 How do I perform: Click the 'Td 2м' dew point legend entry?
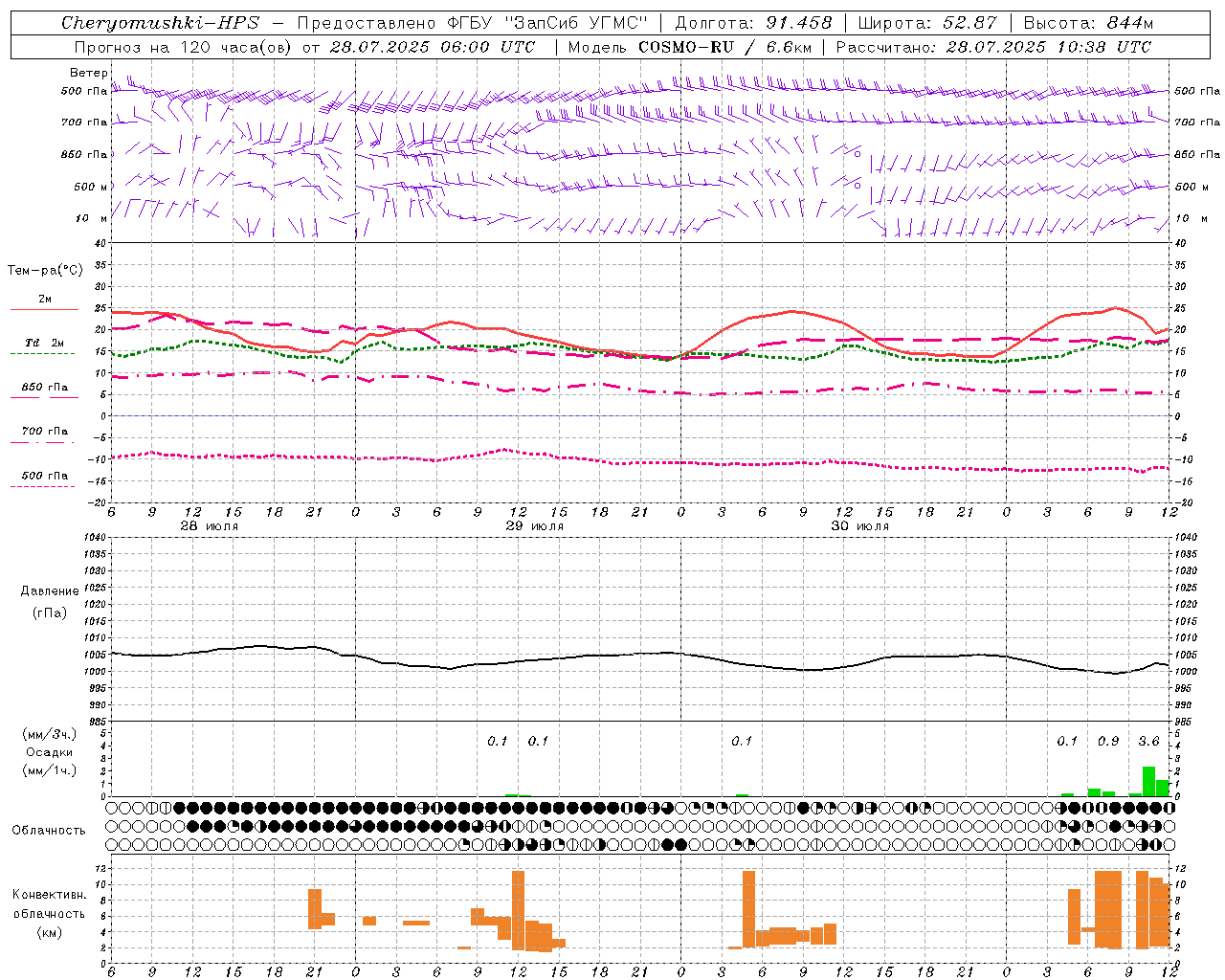tap(45, 343)
